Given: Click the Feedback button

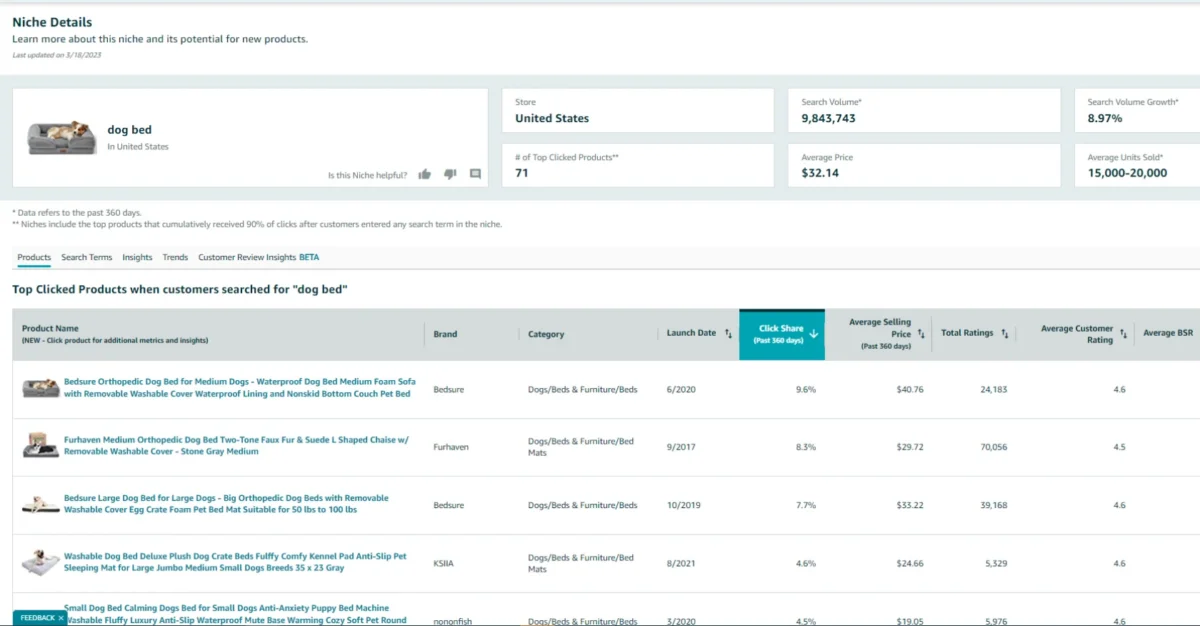Looking at the screenshot, I should coord(36,618).
